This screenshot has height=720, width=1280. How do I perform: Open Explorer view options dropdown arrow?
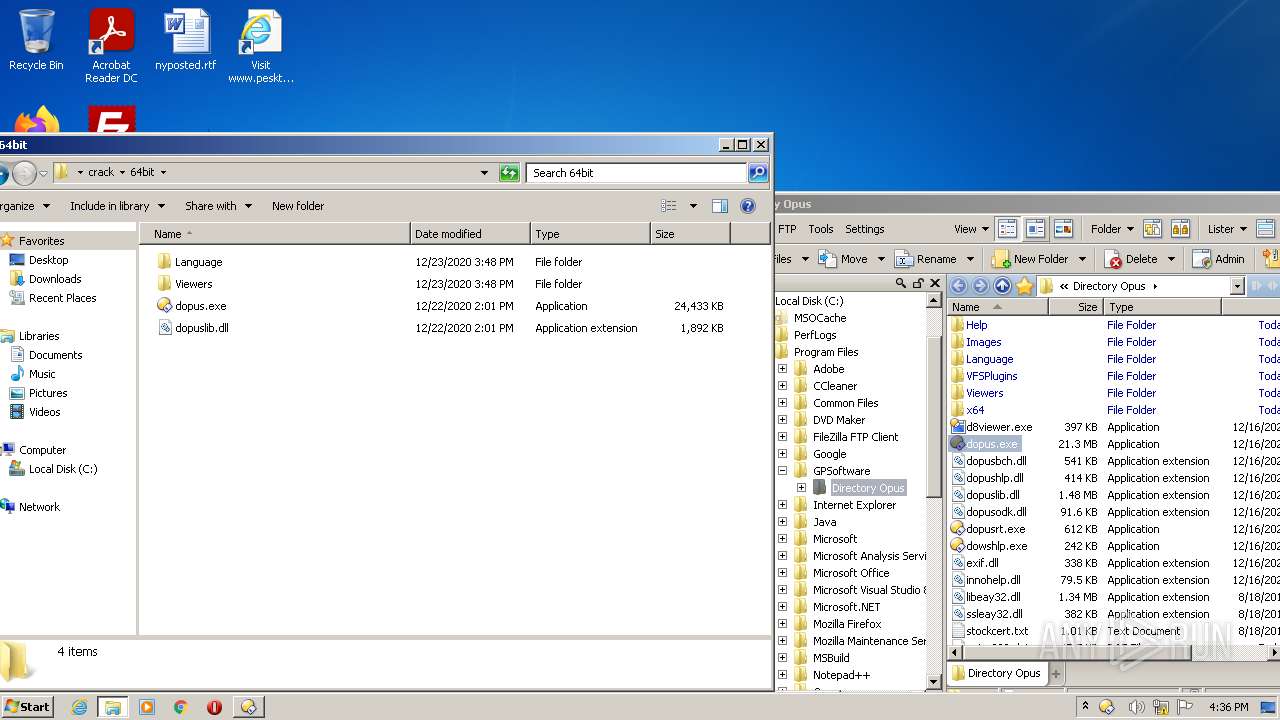(x=693, y=206)
